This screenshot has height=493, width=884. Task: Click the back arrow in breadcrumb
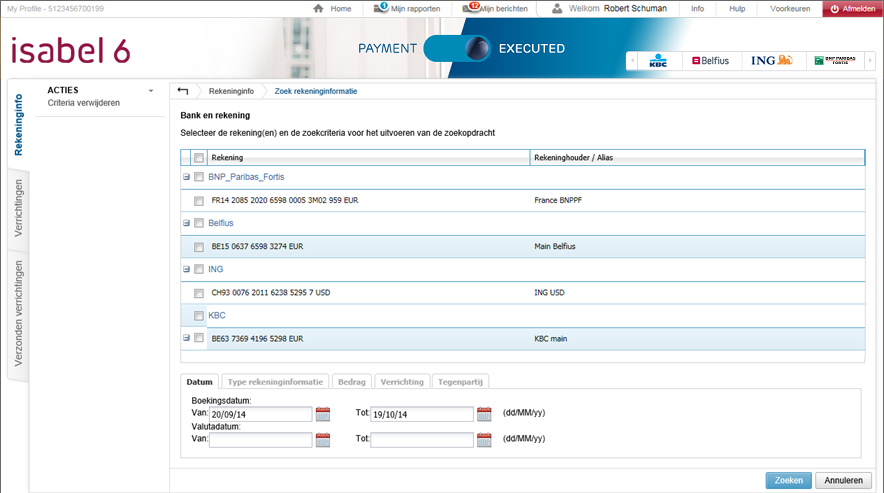pos(182,91)
